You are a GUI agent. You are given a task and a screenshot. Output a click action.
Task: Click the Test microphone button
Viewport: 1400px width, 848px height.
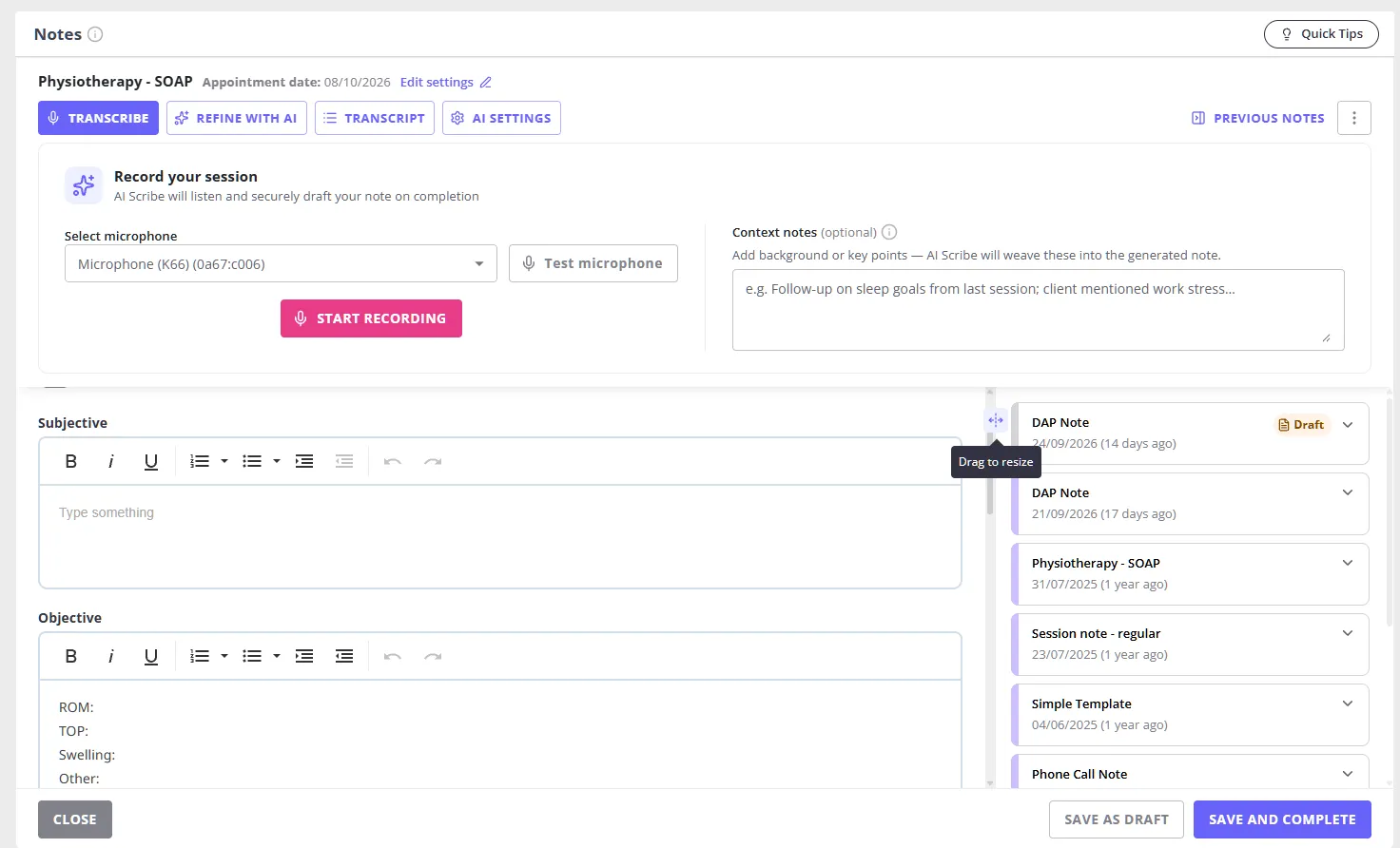(593, 263)
